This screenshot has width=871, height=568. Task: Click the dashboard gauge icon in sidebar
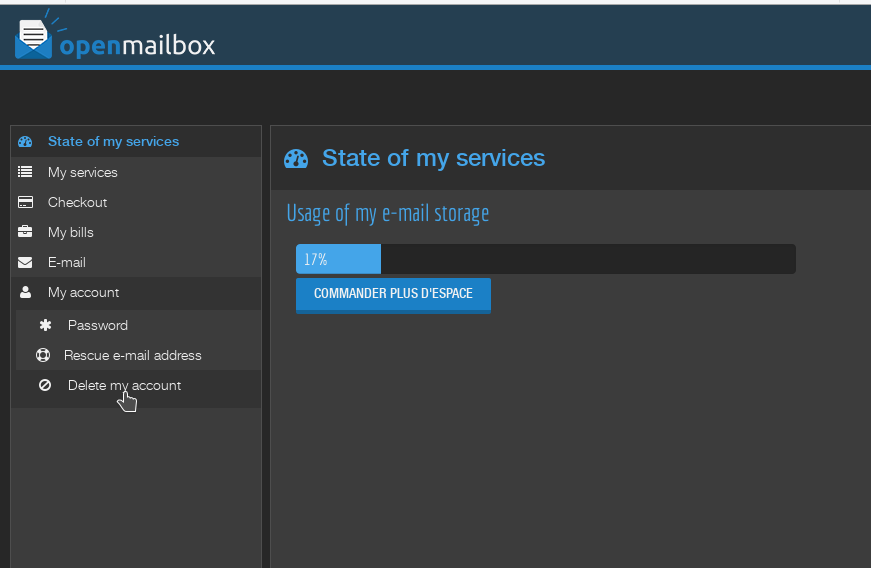point(25,142)
